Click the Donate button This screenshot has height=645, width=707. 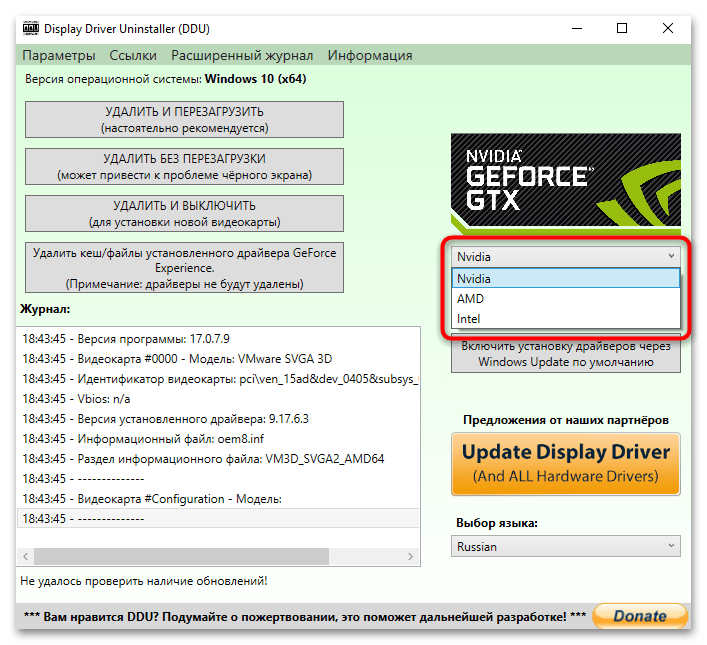pyautogui.click(x=640, y=616)
